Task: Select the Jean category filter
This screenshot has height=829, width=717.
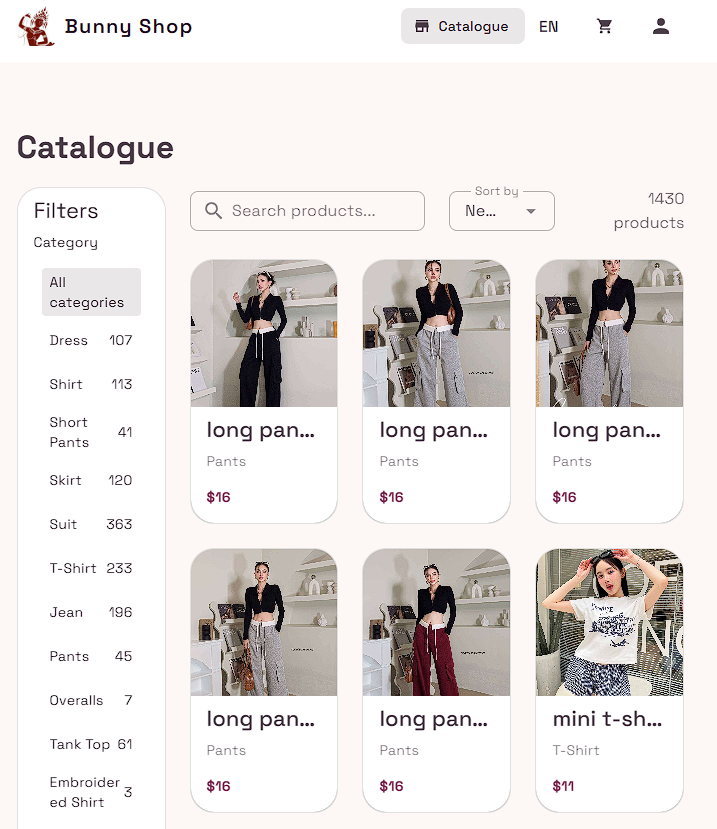Action: coord(91,612)
